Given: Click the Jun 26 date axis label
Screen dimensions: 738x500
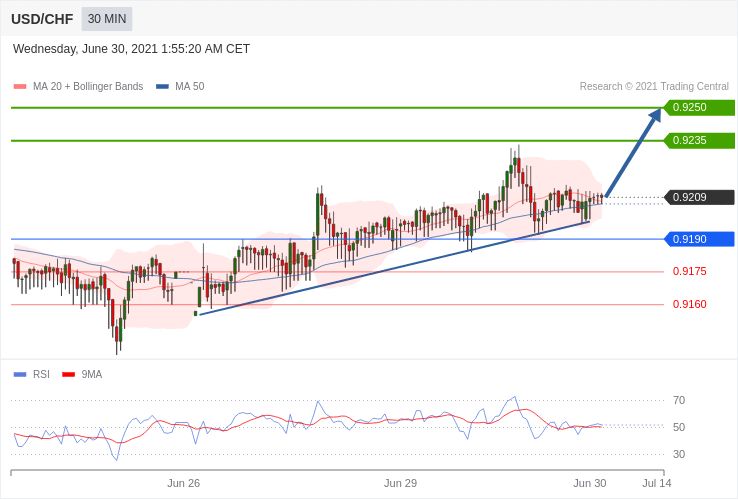Looking at the screenshot, I should coord(184,484).
